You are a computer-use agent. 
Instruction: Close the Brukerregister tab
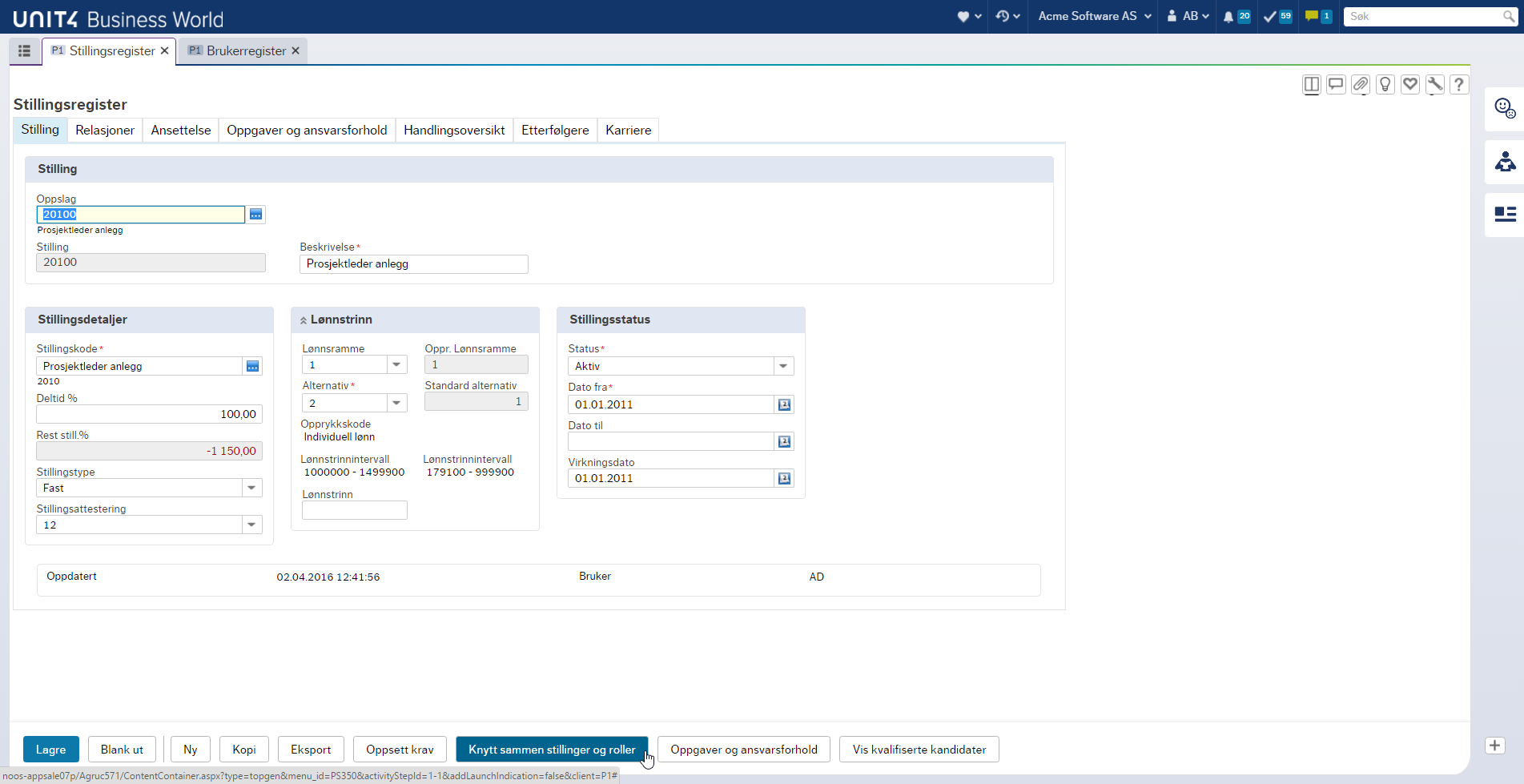click(x=296, y=50)
